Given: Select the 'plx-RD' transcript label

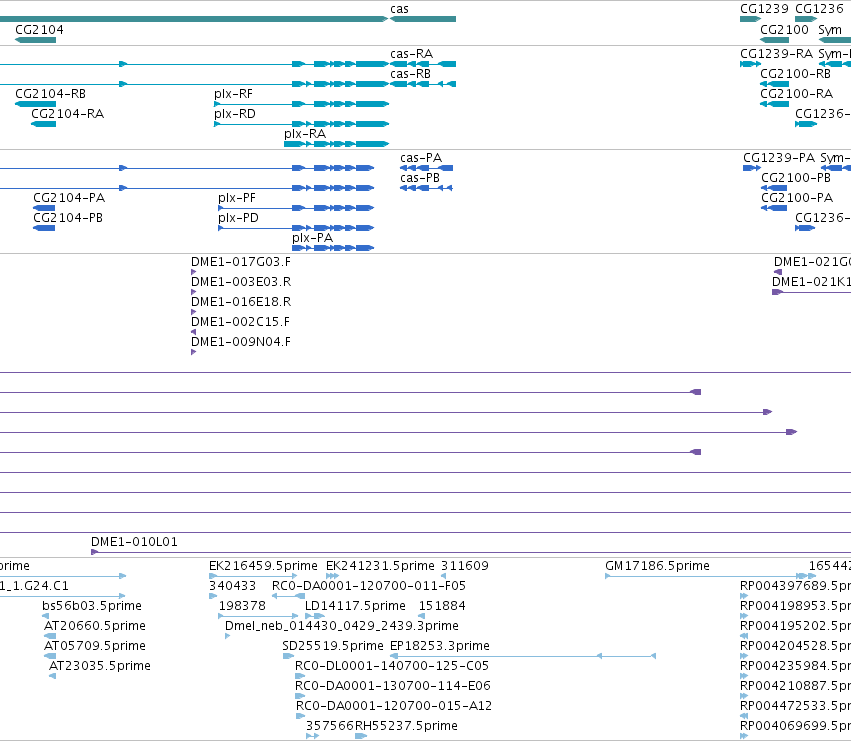Looking at the screenshot, I should point(234,114).
